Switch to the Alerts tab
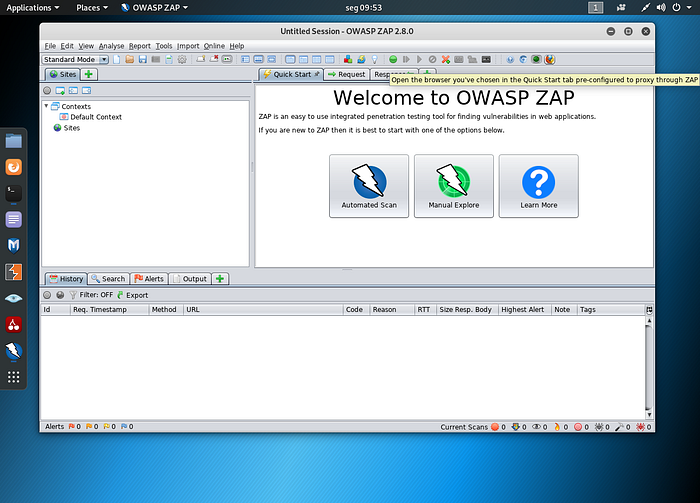This screenshot has height=503, width=700. (149, 279)
